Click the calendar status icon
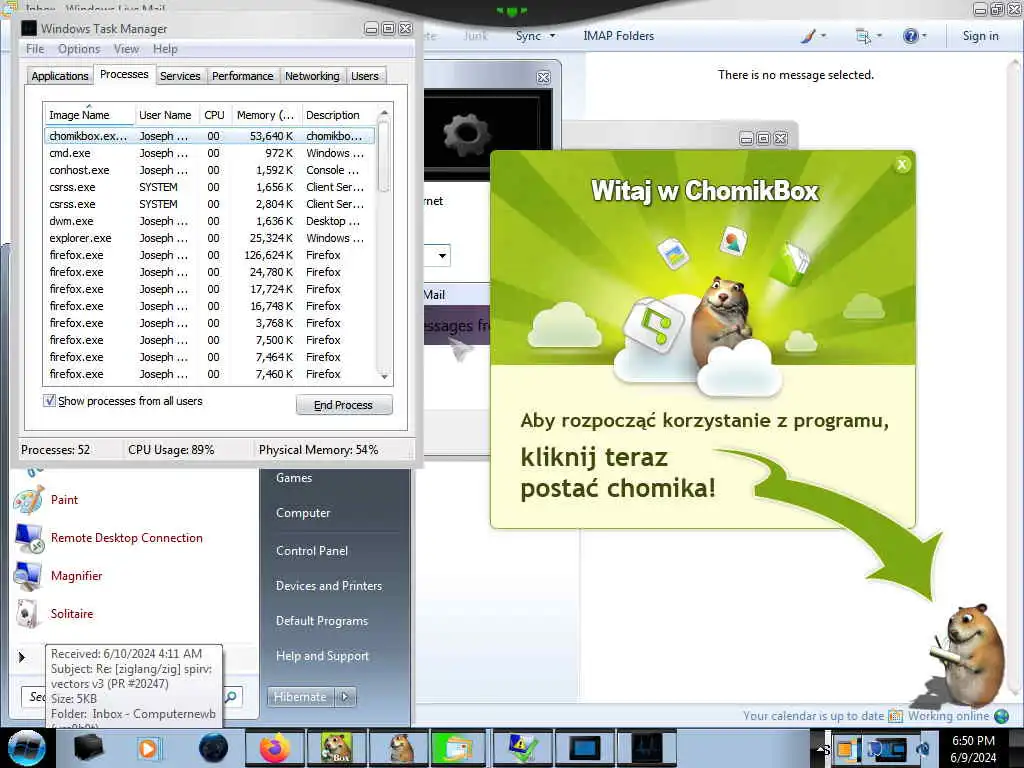The width and height of the screenshot is (1024, 768). pos(895,716)
